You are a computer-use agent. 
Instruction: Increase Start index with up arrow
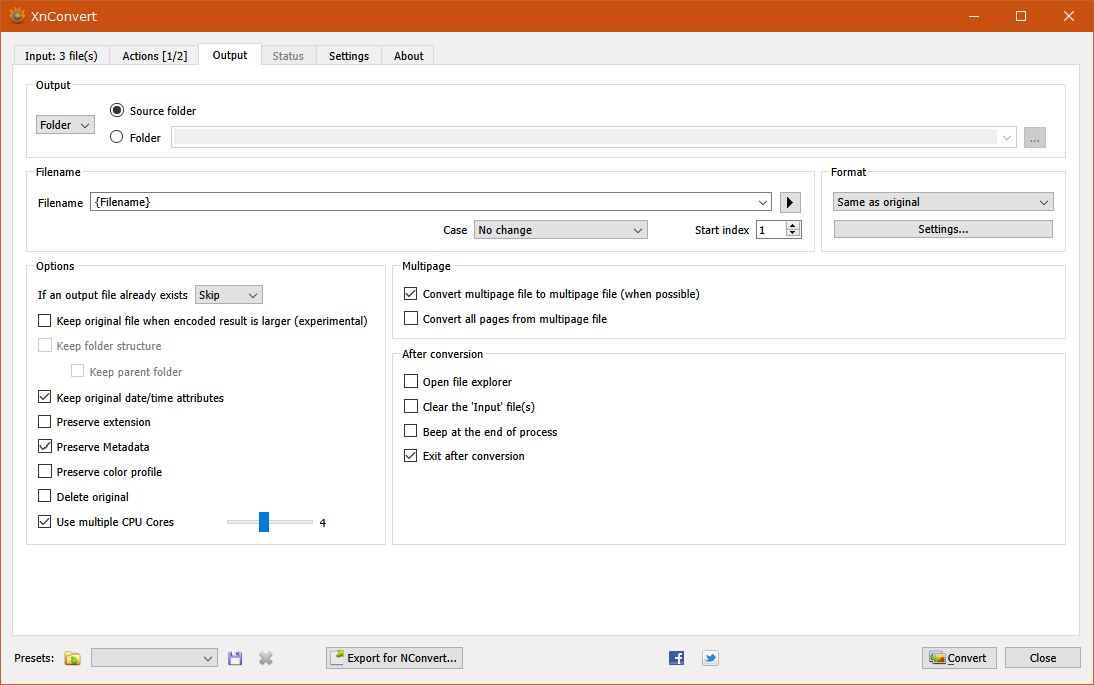[793, 225]
